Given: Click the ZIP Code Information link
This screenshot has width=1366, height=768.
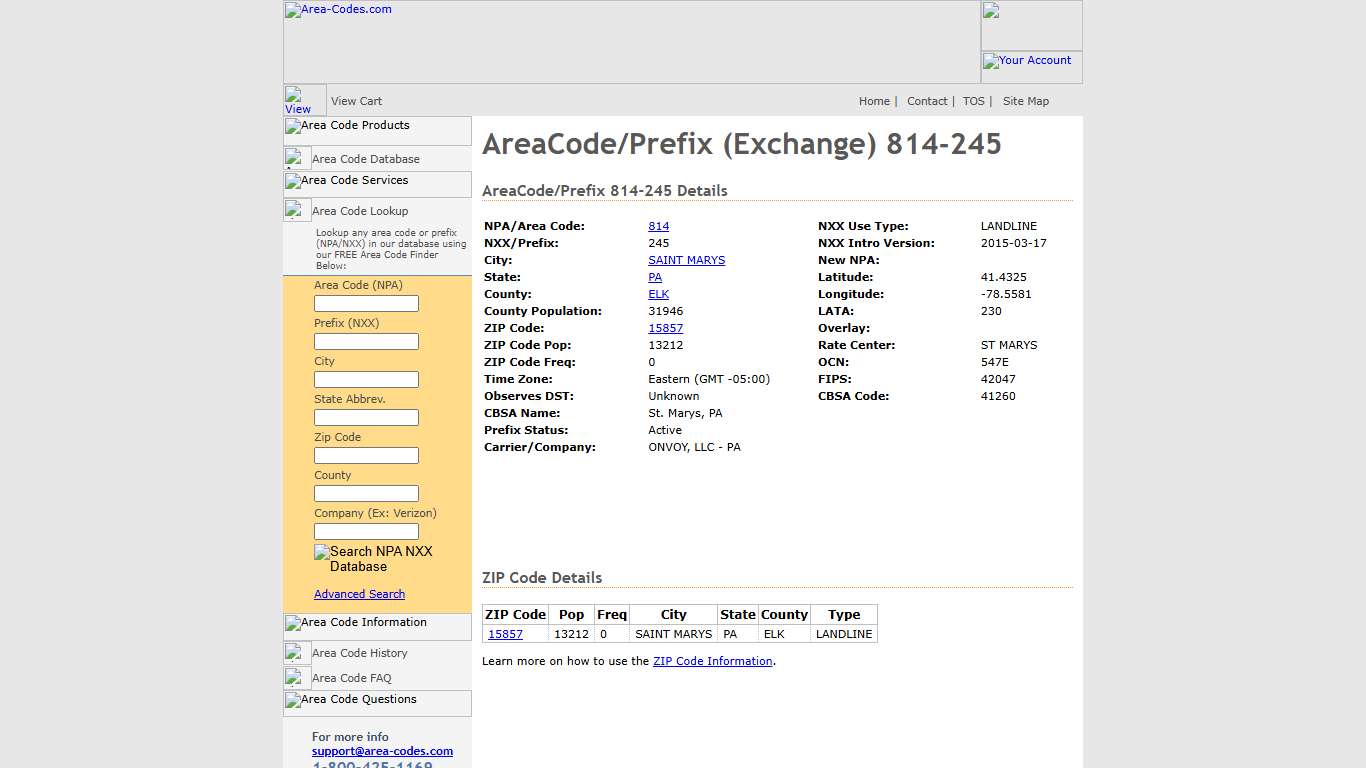Looking at the screenshot, I should 712,661.
